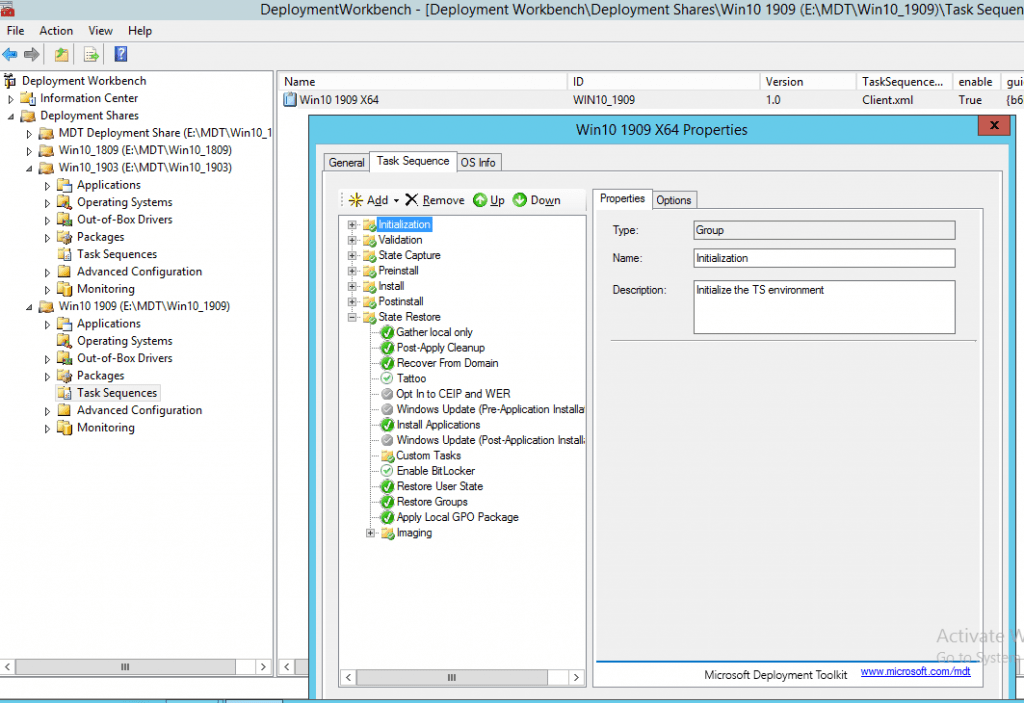Select the Restore User State step icon
The image size is (1024, 703).
pyautogui.click(x=387, y=486)
